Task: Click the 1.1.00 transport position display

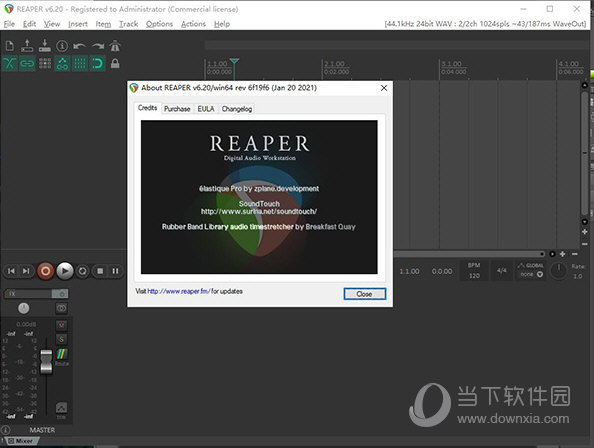Action: pyautogui.click(x=410, y=272)
